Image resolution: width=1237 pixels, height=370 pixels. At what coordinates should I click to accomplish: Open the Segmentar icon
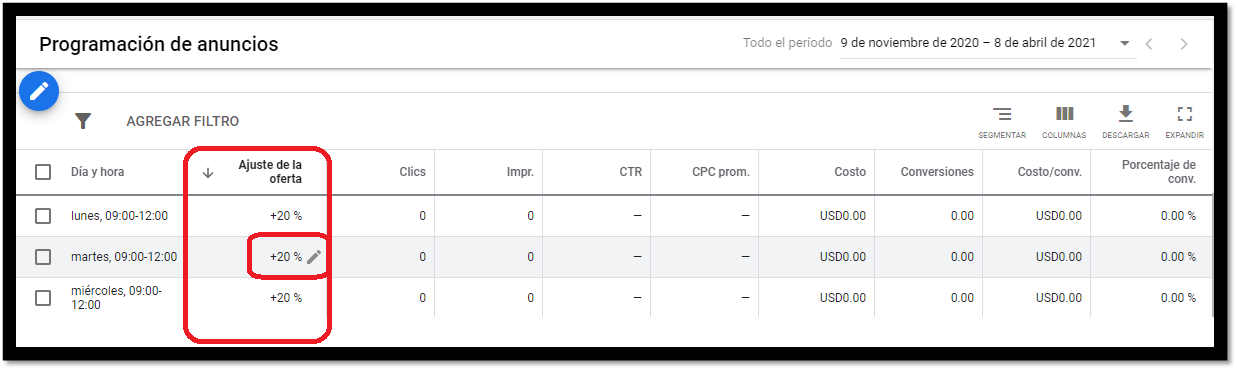point(1002,114)
